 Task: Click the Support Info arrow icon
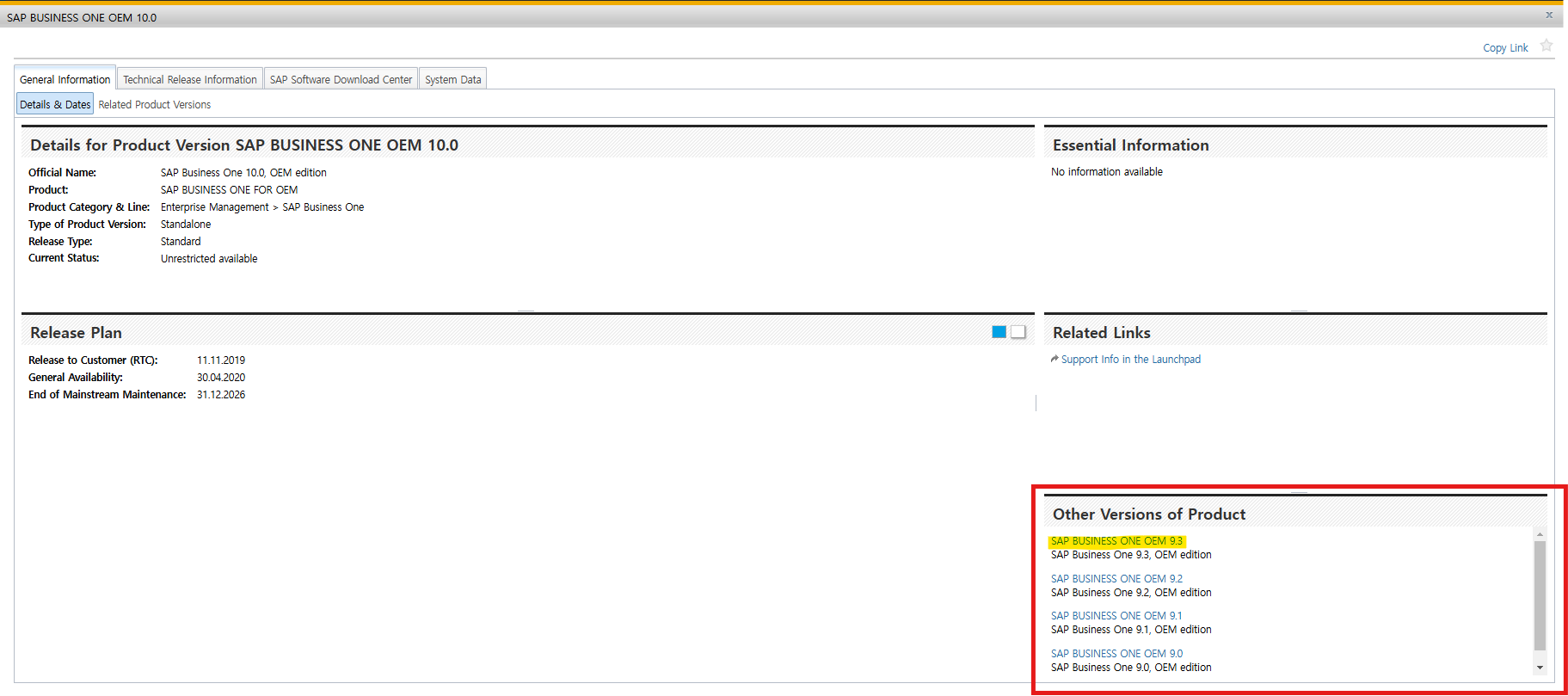(x=1055, y=359)
